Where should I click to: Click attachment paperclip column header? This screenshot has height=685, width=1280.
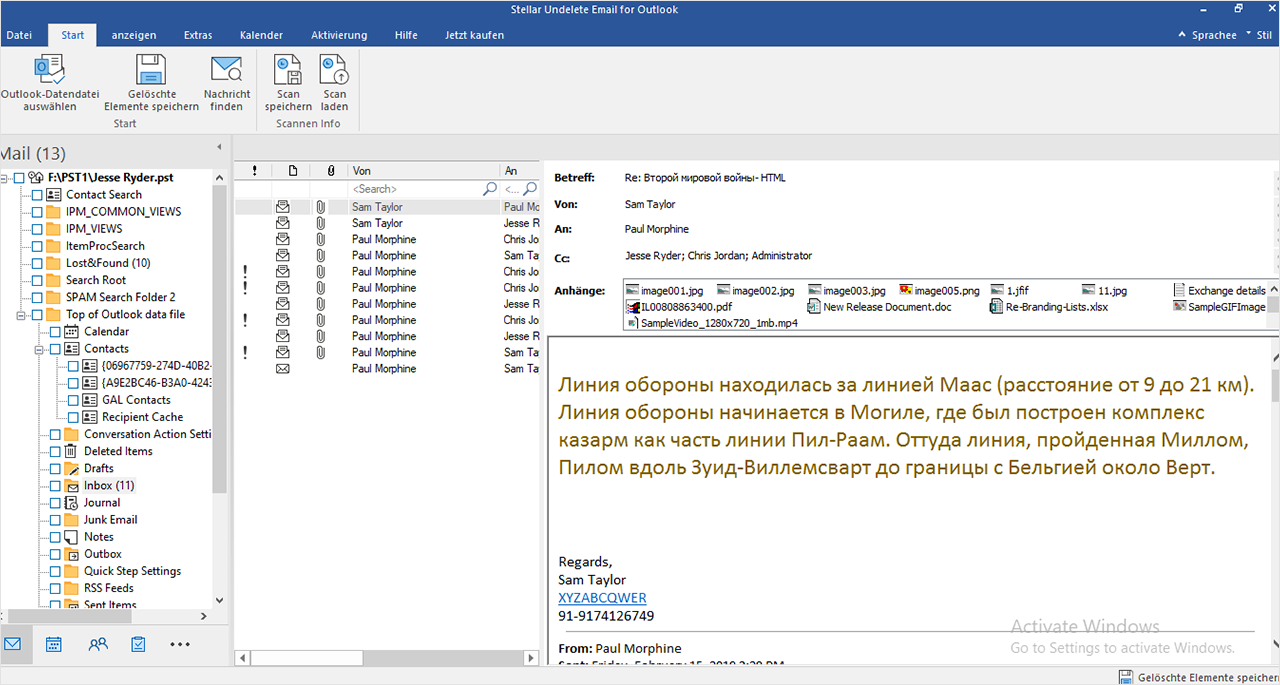point(330,171)
